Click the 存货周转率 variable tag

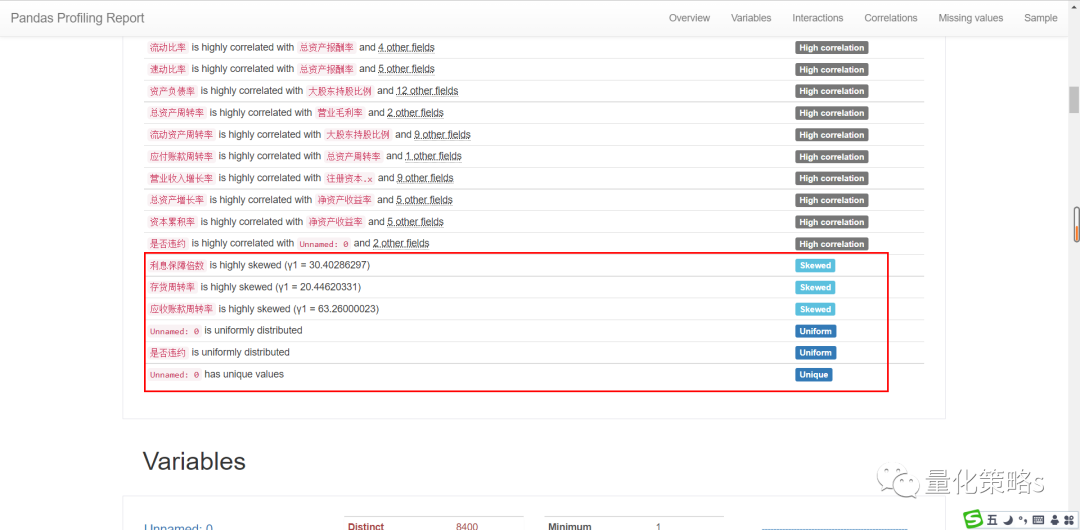(172, 287)
